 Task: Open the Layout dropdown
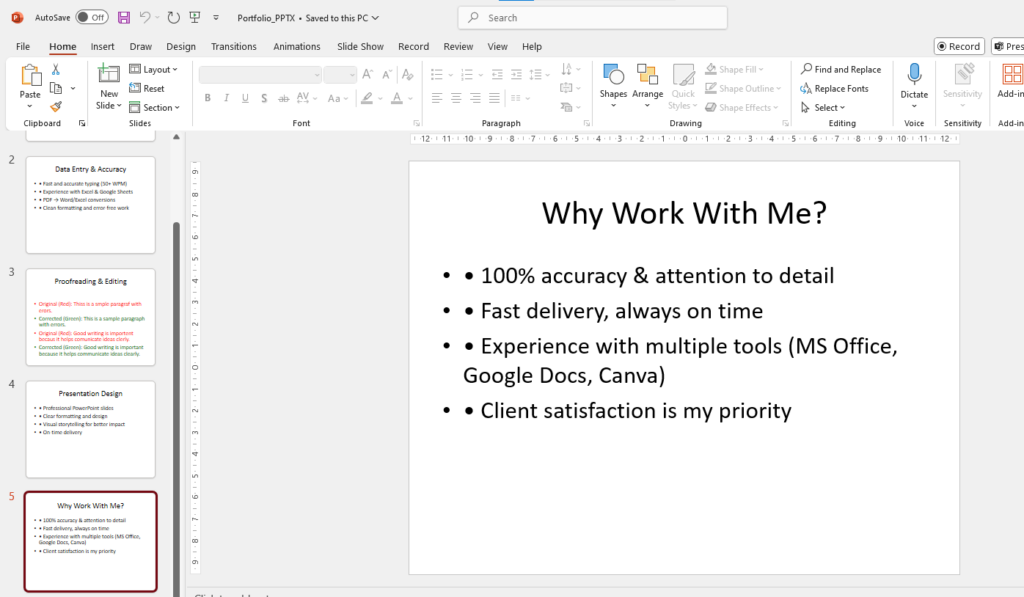point(153,69)
